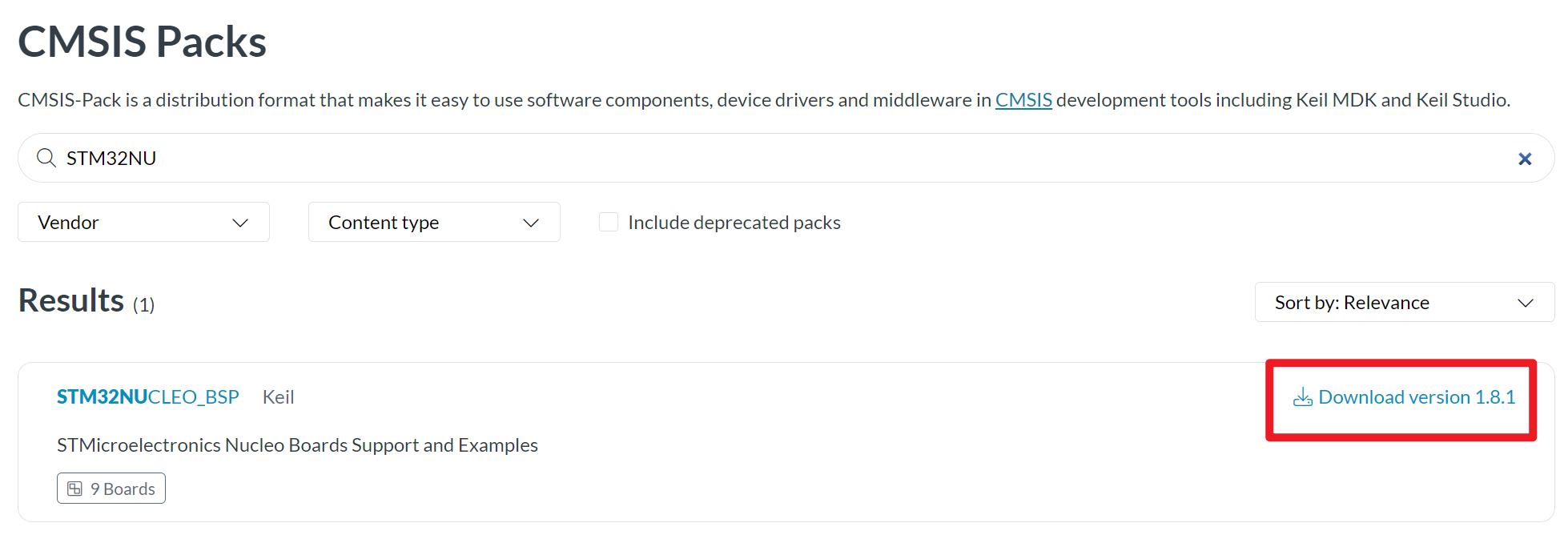The height and width of the screenshot is (543, 1568).
Task: Select the 9 Boards tag
Action: point(111,489)
